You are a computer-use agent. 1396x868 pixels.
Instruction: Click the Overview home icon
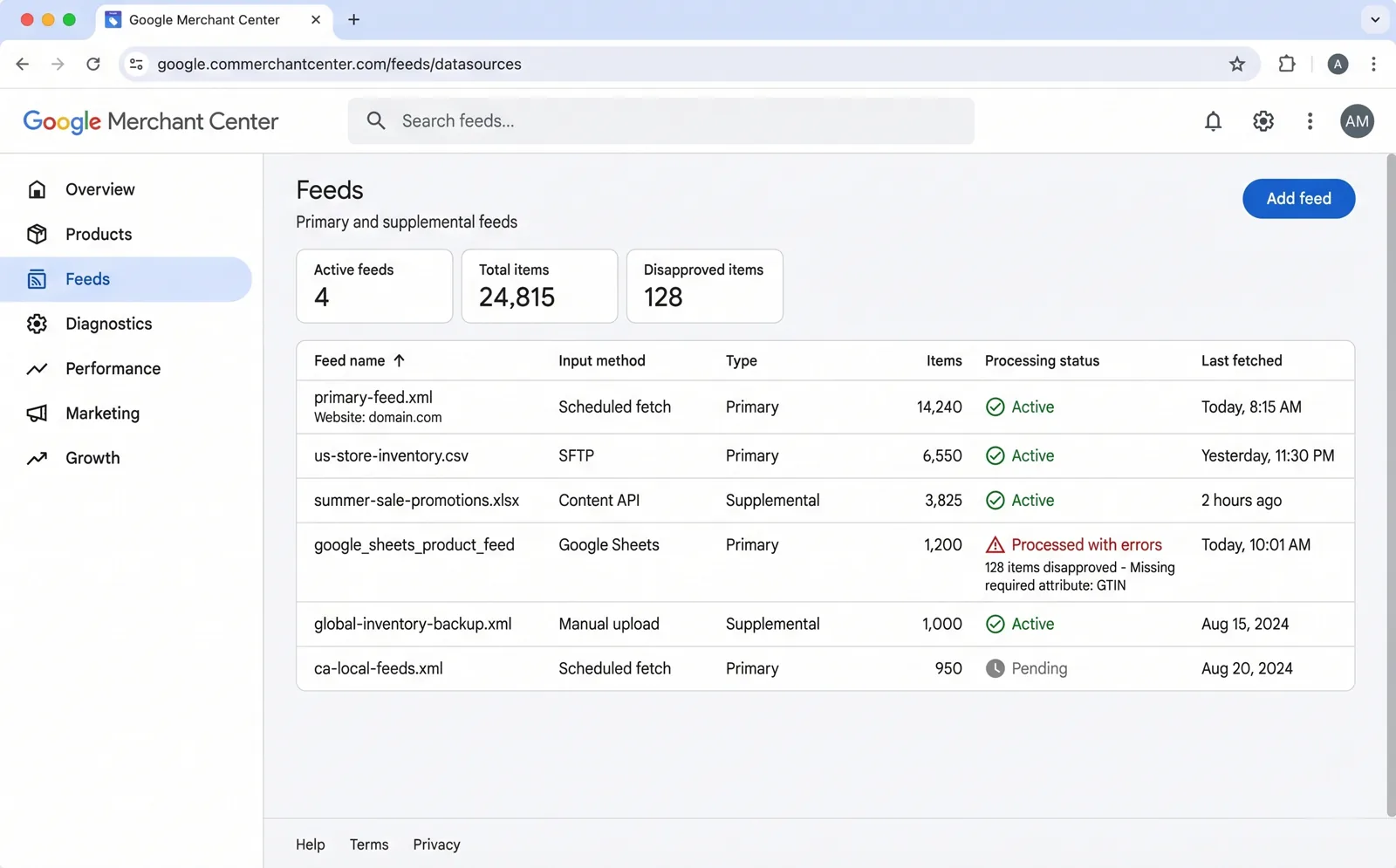click(x=37, y=189)
